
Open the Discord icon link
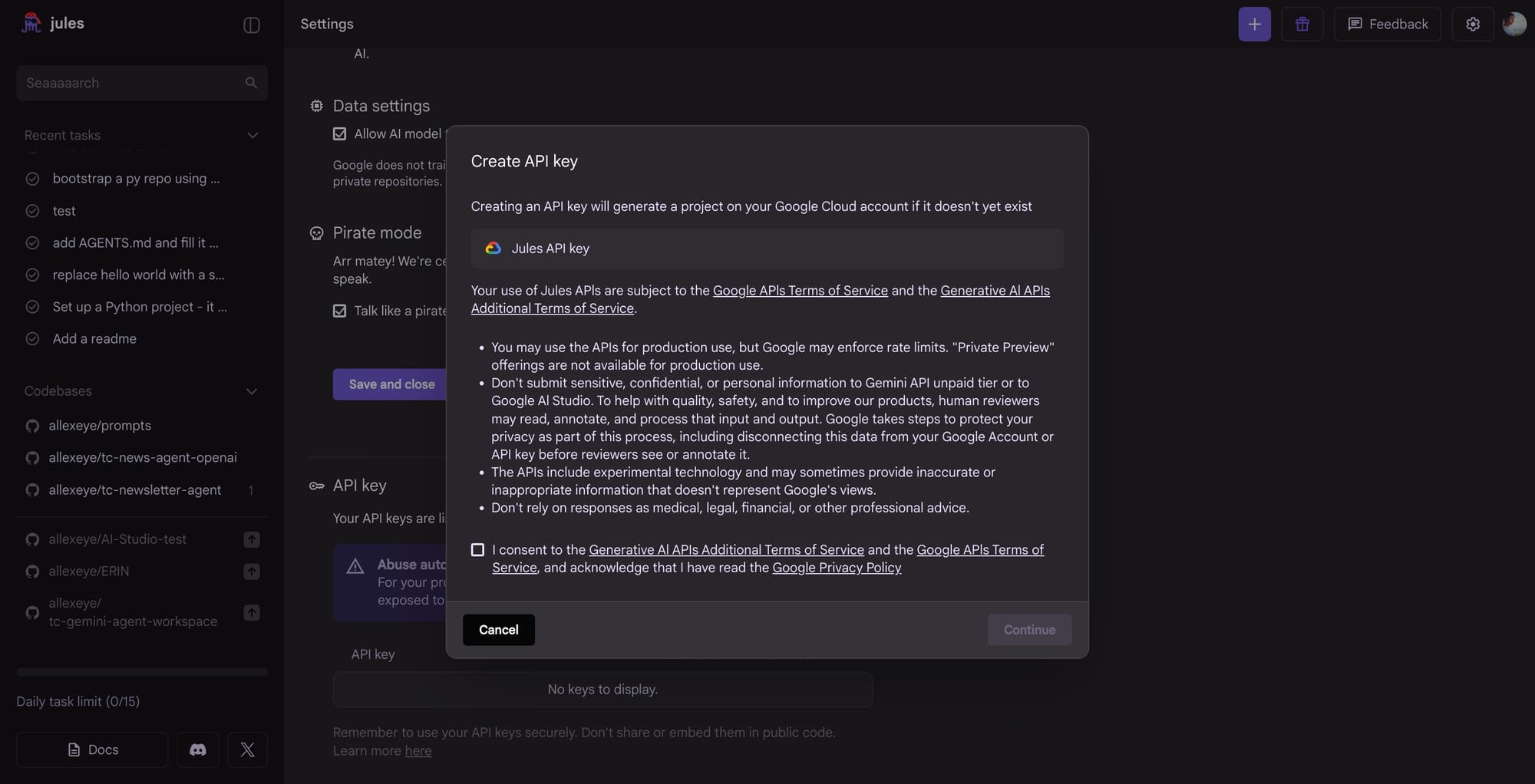point(198,749)
